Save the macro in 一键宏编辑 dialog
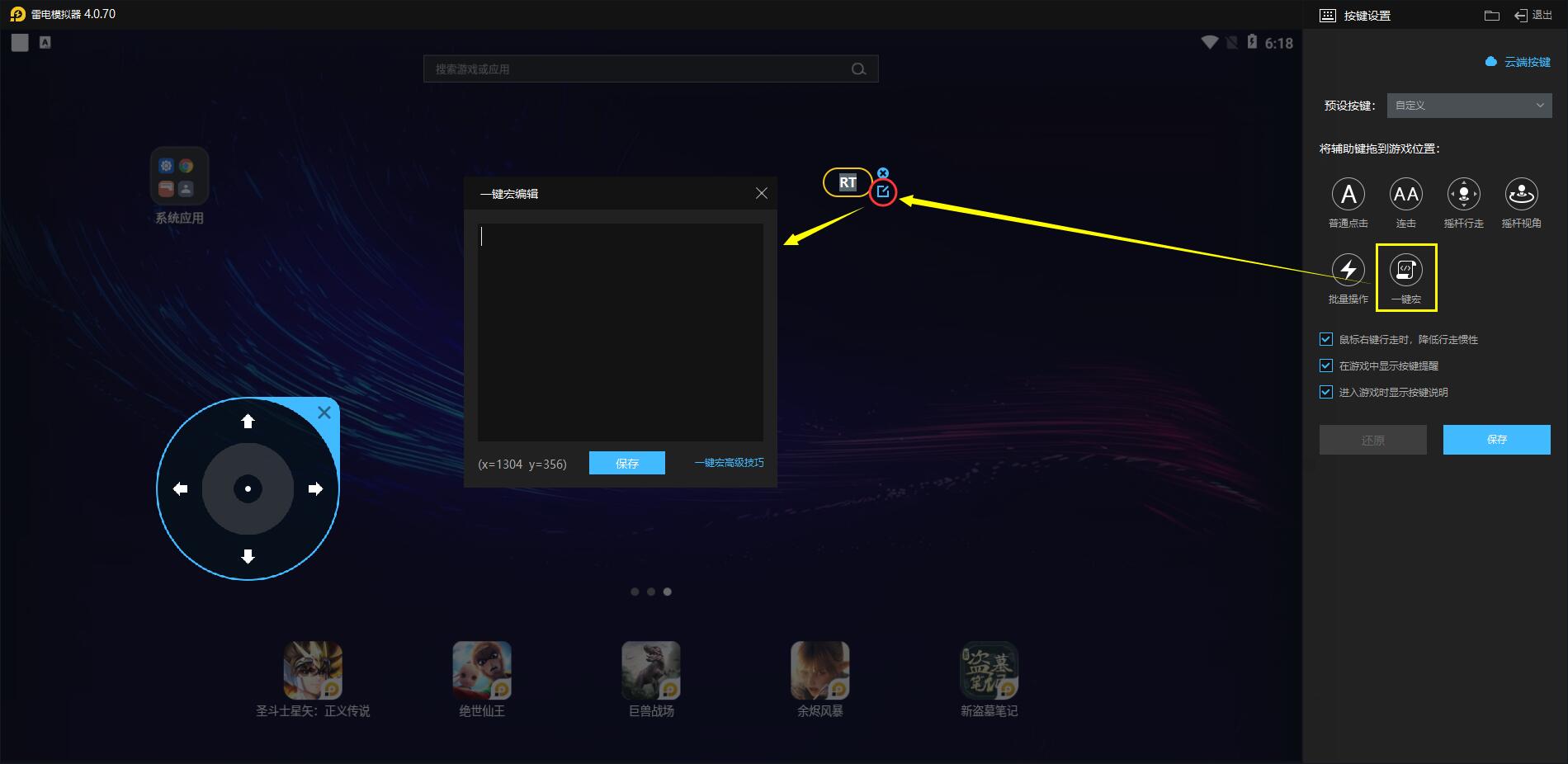Screen dimensions: 1568x764 click(x=627, y=463)
